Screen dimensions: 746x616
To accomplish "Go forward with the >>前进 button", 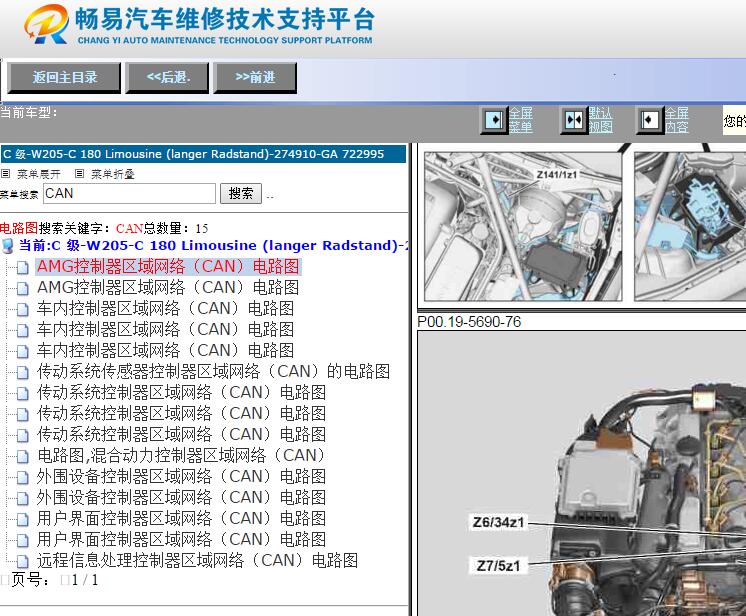I will 255,77.
